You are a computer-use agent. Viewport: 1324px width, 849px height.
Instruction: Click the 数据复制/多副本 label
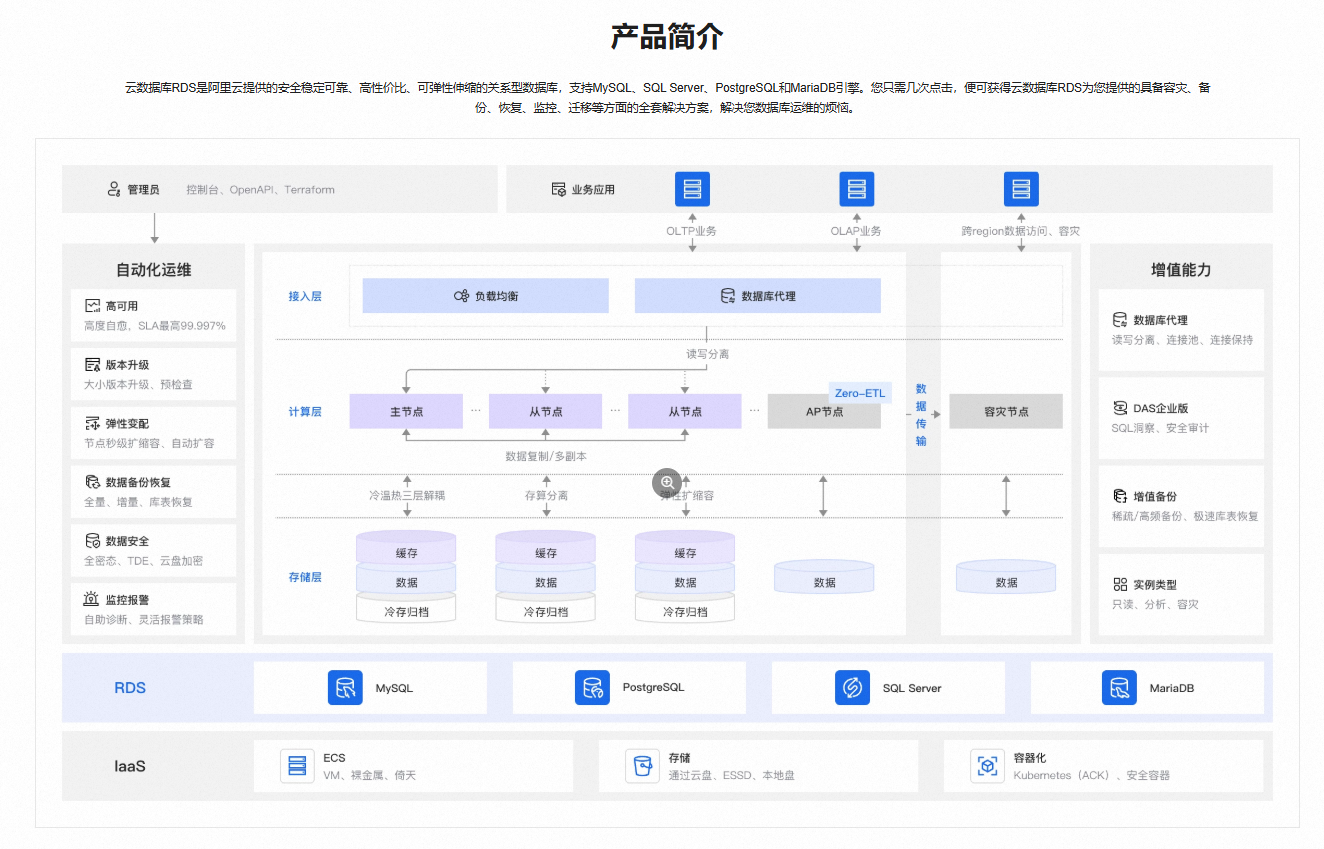546,456
